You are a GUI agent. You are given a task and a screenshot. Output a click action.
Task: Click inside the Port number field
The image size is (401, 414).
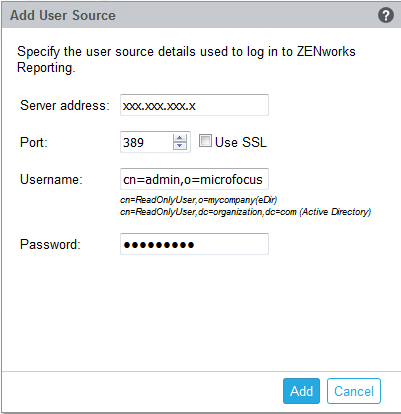pos(147,142)
